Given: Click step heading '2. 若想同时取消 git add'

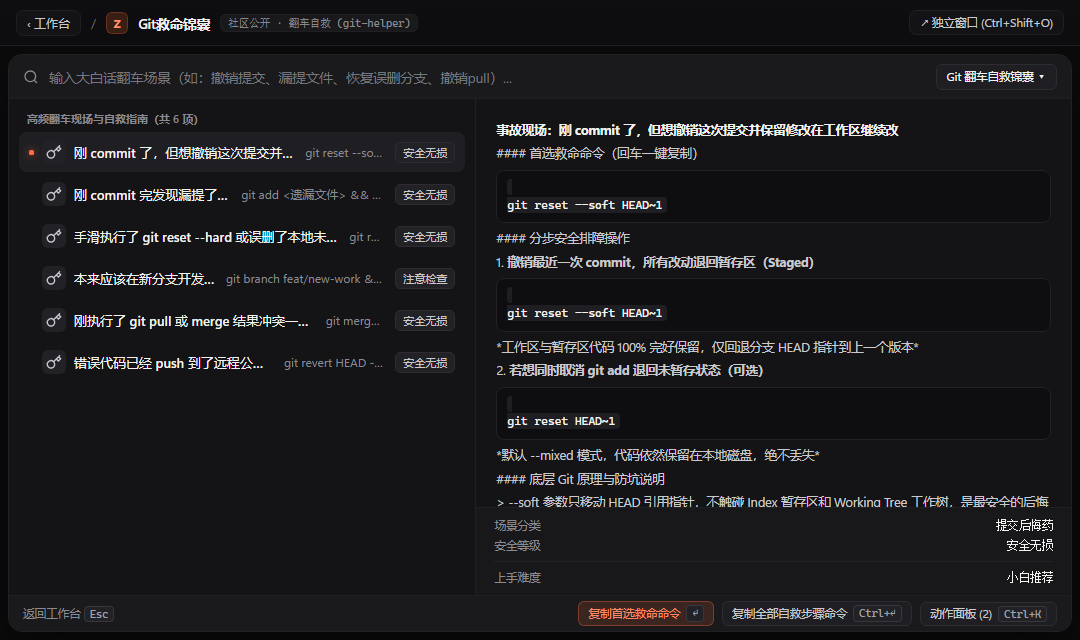Looking at the screenshot, I should coord(630,371).
